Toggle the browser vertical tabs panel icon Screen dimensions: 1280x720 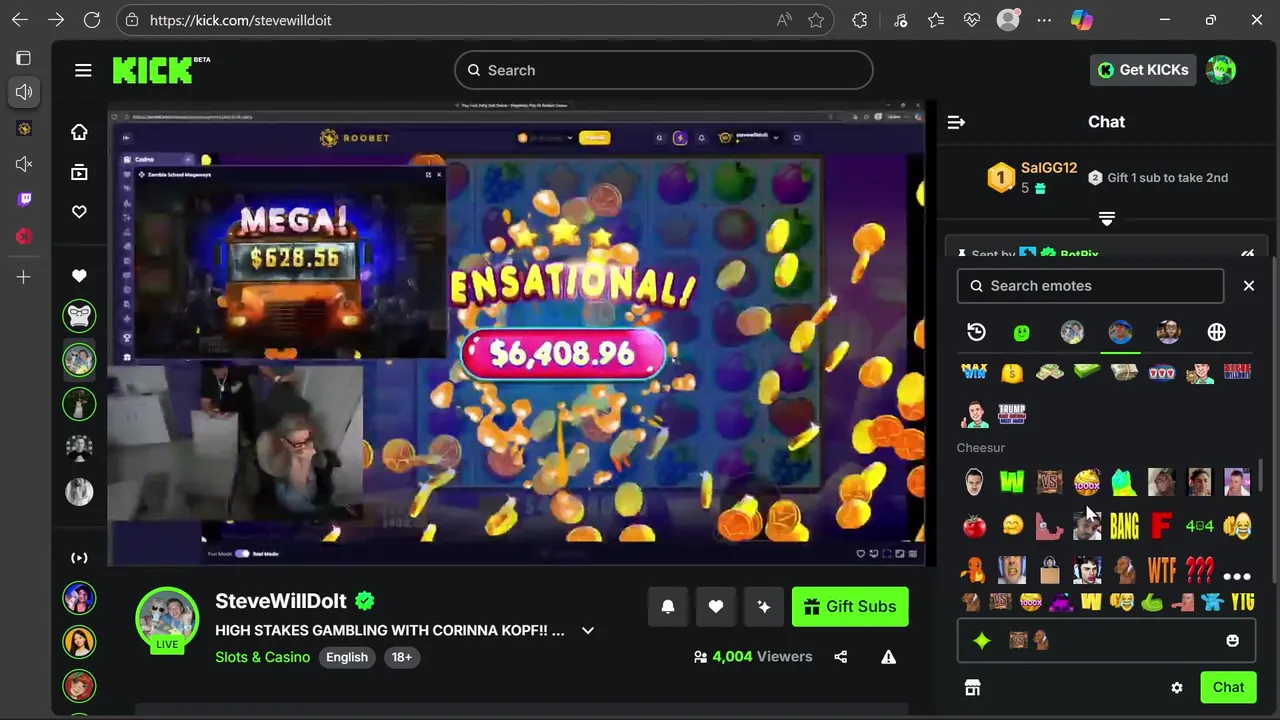coord(24,58)
